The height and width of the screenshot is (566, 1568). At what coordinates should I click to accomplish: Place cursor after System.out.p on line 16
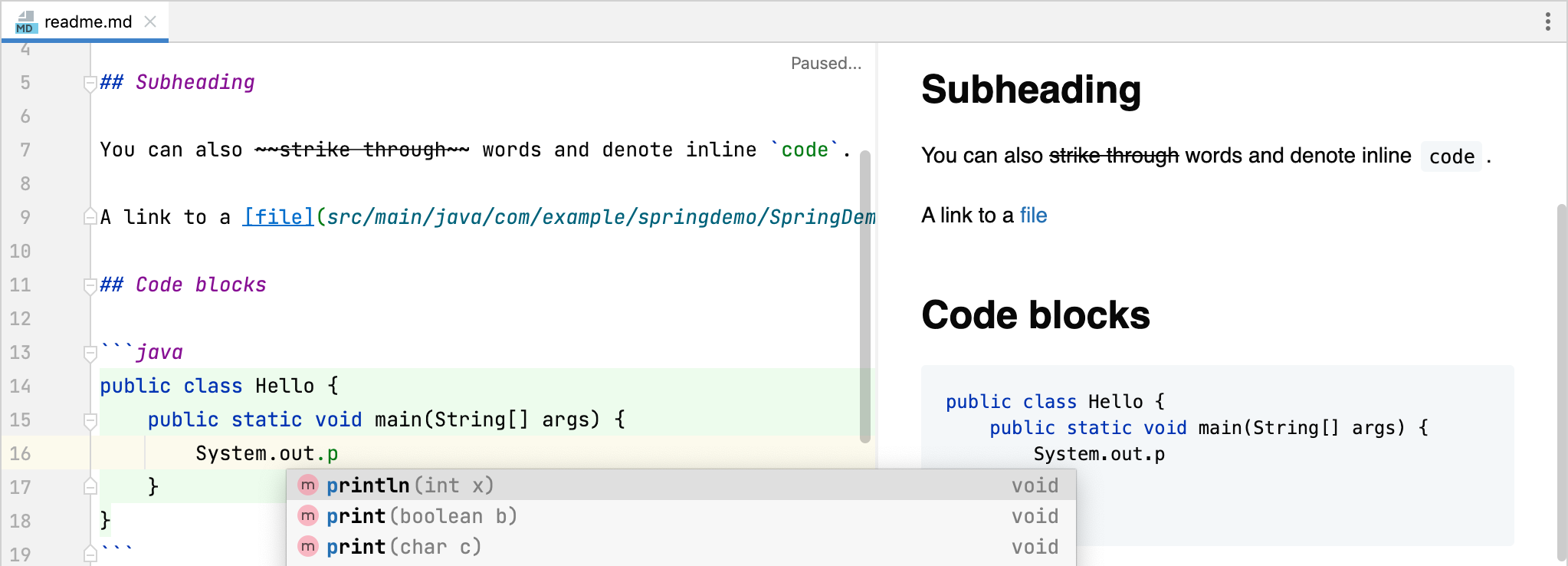(339, 453)
